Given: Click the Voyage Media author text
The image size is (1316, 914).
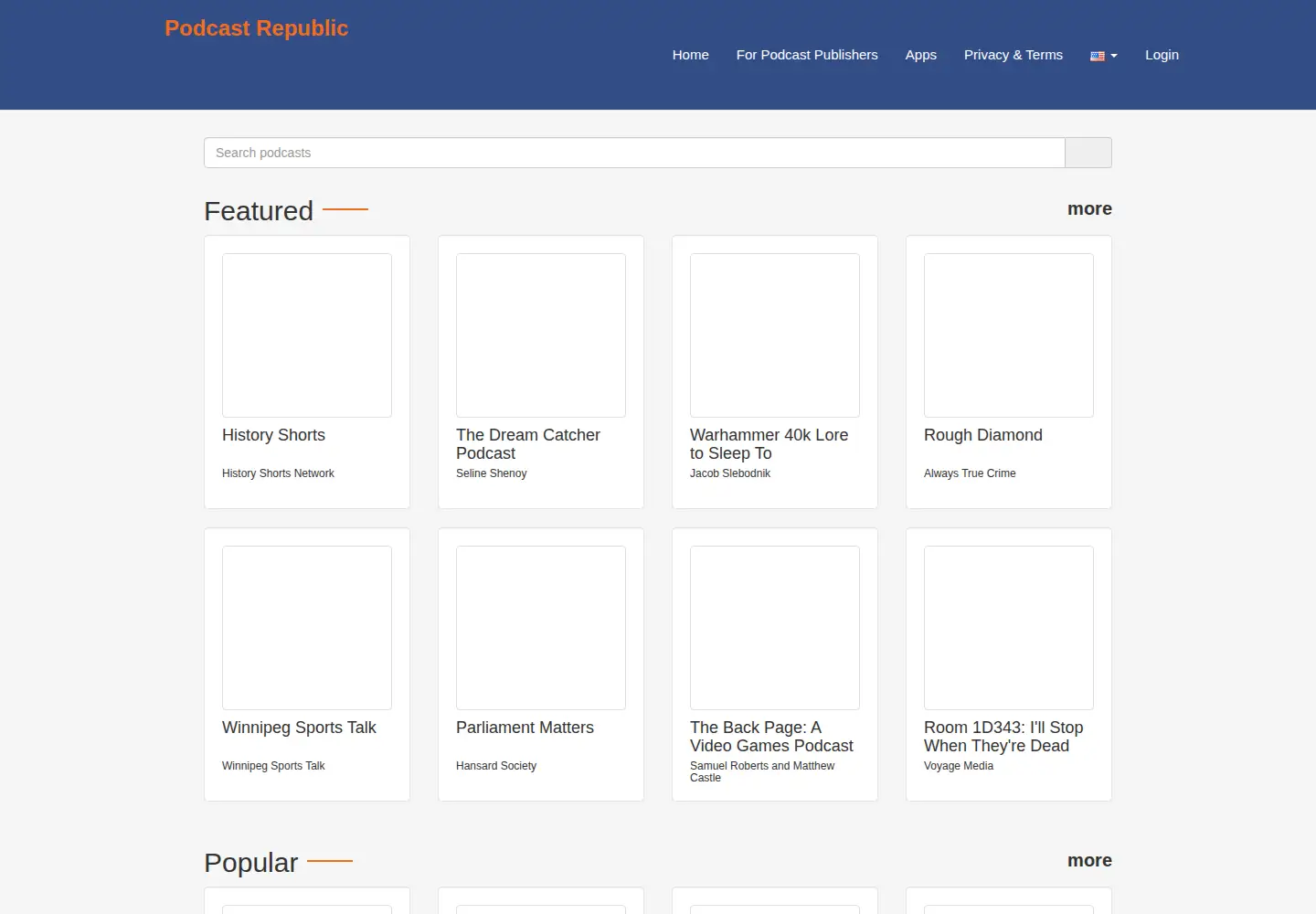Looking at the screenshot, I should pos(958,766).
